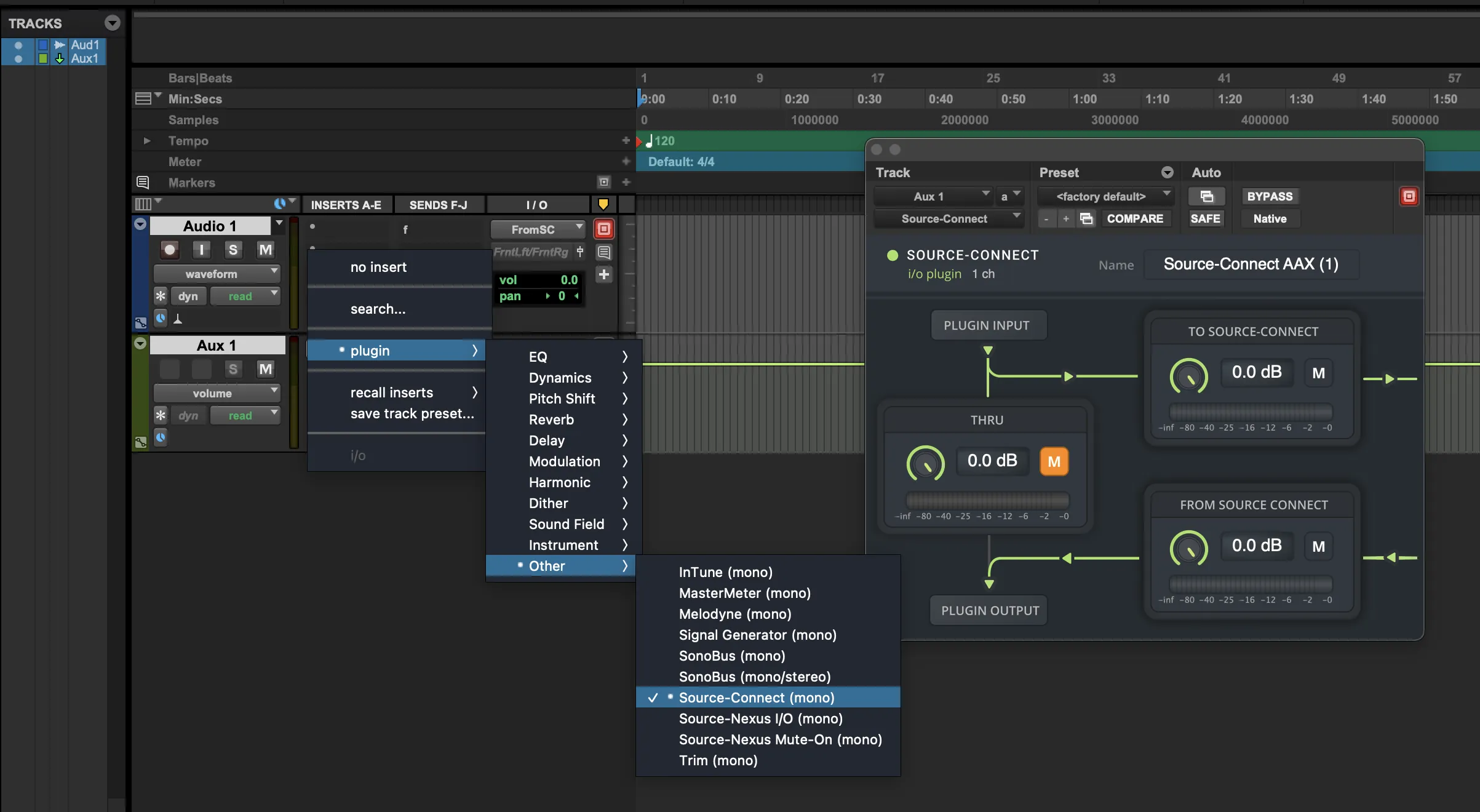Mute the TO SOURCE-CONNECT output
The height and width of the screenshot is (812, 1480).
(1318, 373)
